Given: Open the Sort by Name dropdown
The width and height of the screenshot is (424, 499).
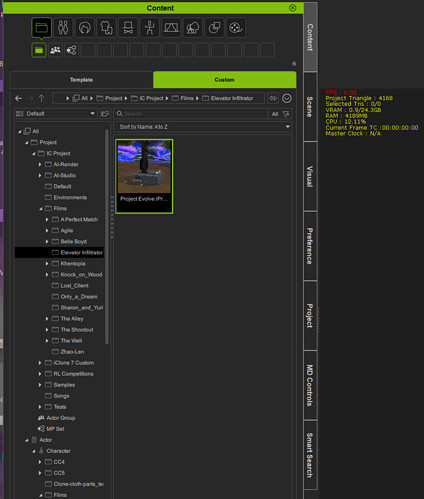Looking at the screenshot, I should 203,127.
